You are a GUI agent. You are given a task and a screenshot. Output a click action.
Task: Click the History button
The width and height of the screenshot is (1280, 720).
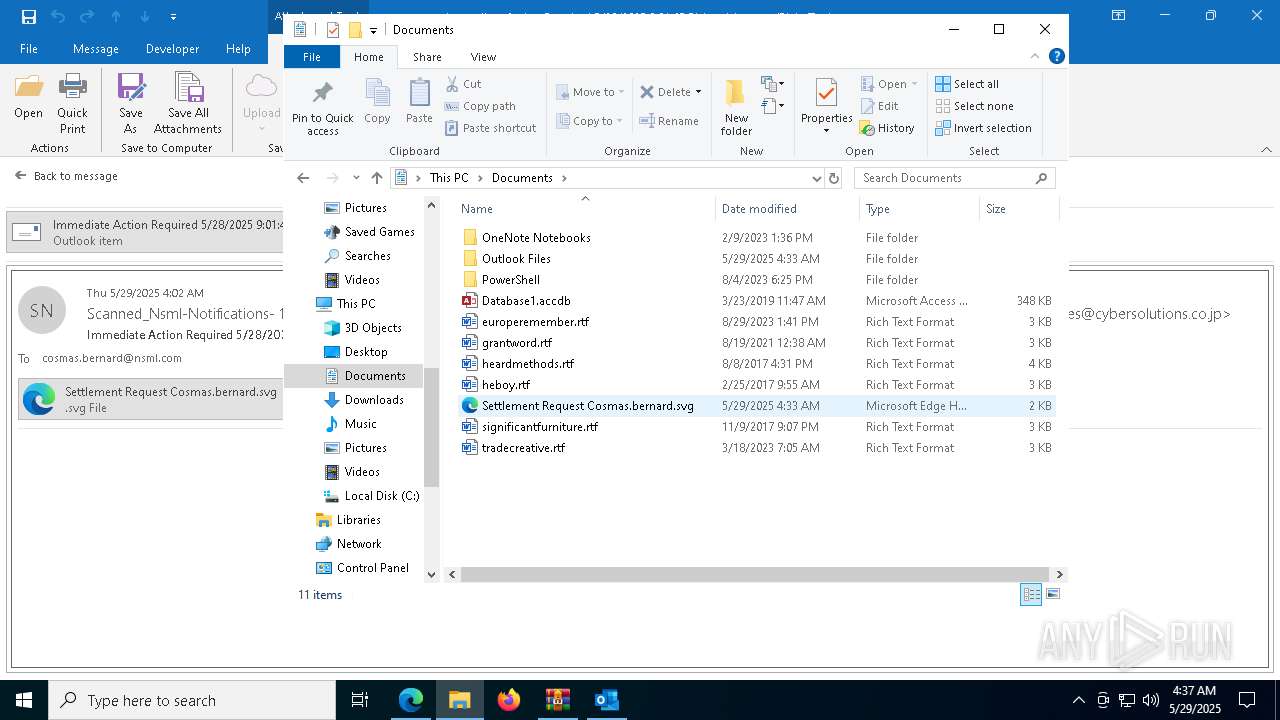click(887, 128)
